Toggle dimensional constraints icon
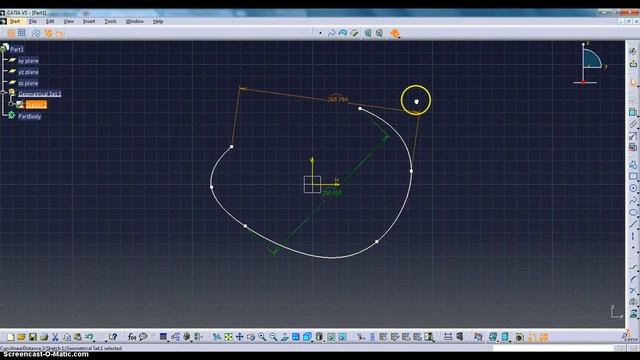The height and width of the screenshot is (360, 640). pyautogui.click(x=60, y=33)
